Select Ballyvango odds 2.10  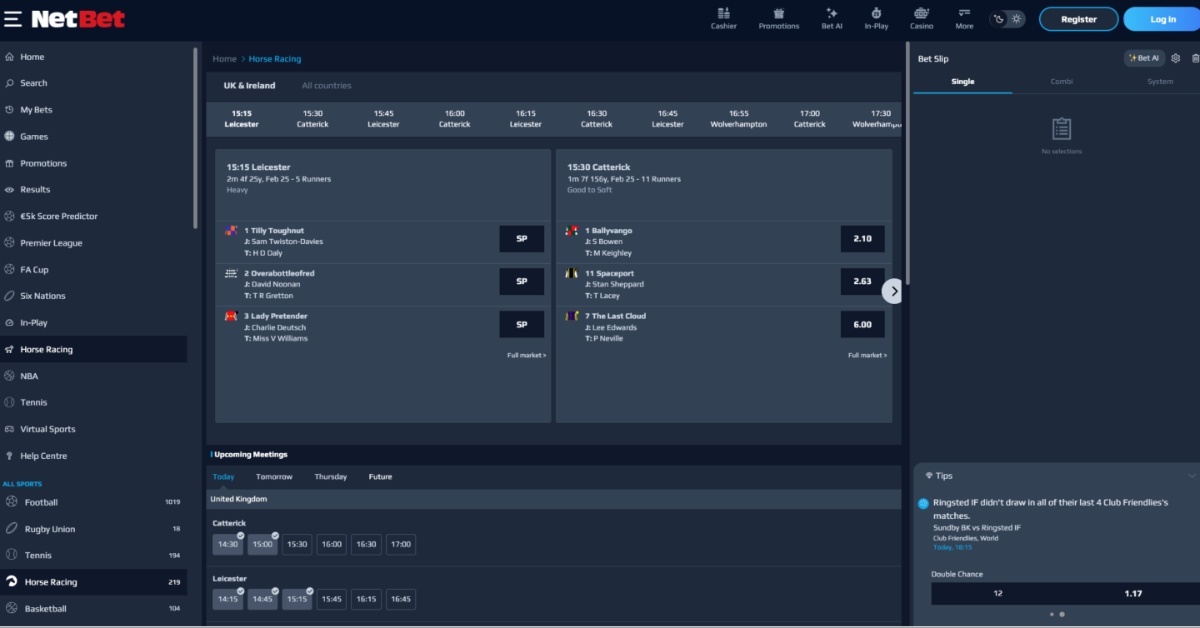tap(862, 239)
